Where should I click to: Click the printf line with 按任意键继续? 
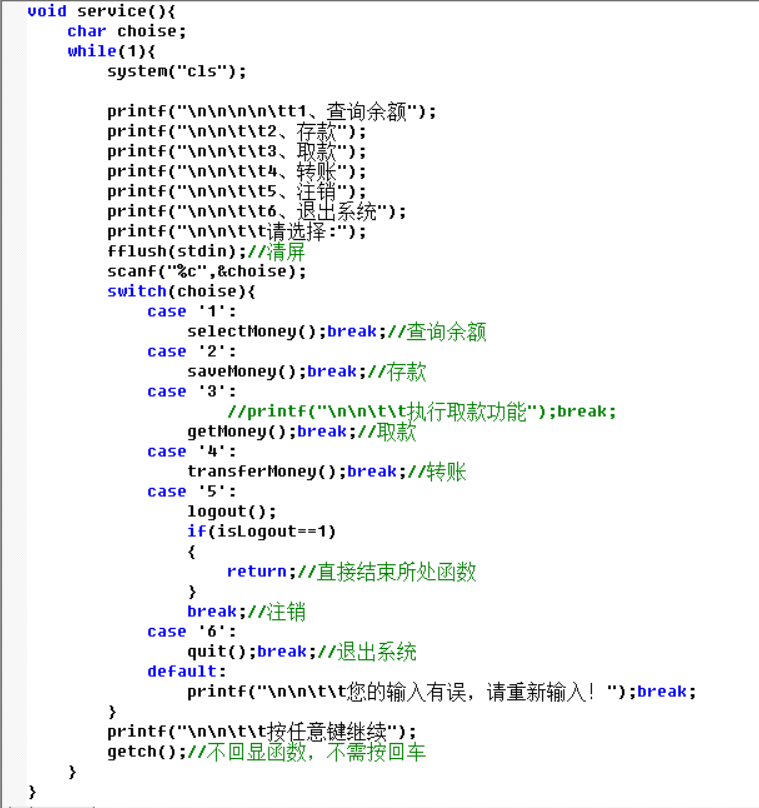pyautogui.click(x=262, y=732)
